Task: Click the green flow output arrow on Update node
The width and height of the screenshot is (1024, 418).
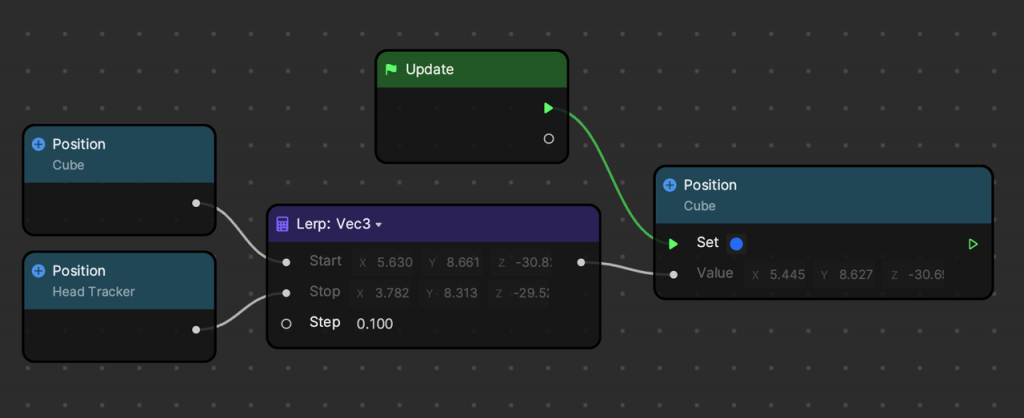Action: tap(548, 108)
